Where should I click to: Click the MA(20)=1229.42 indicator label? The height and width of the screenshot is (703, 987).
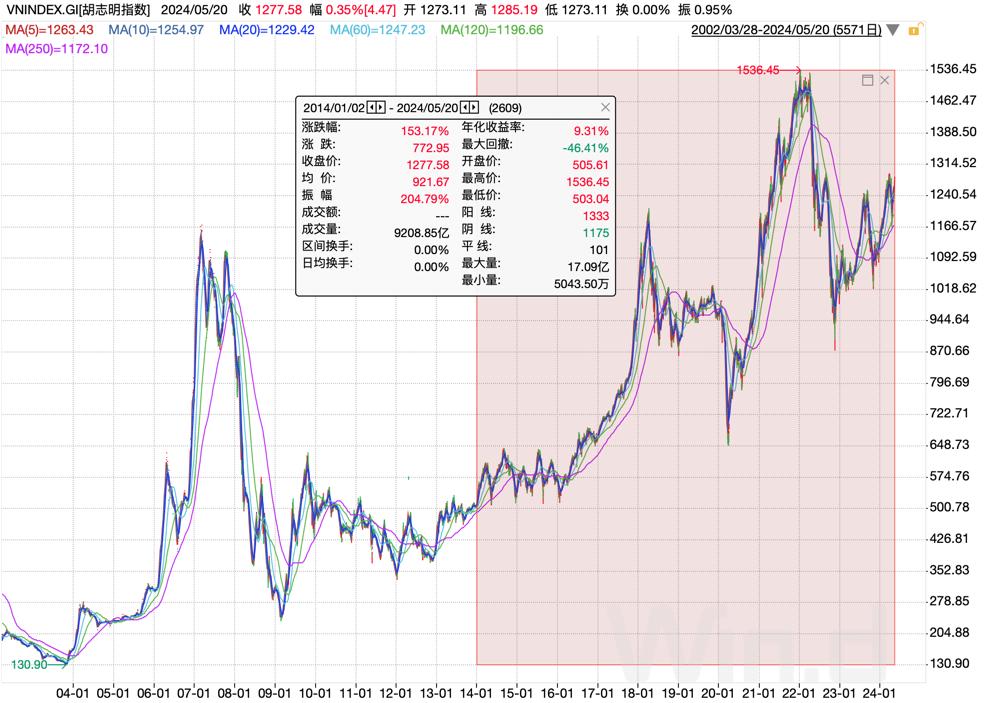(267, 30)
